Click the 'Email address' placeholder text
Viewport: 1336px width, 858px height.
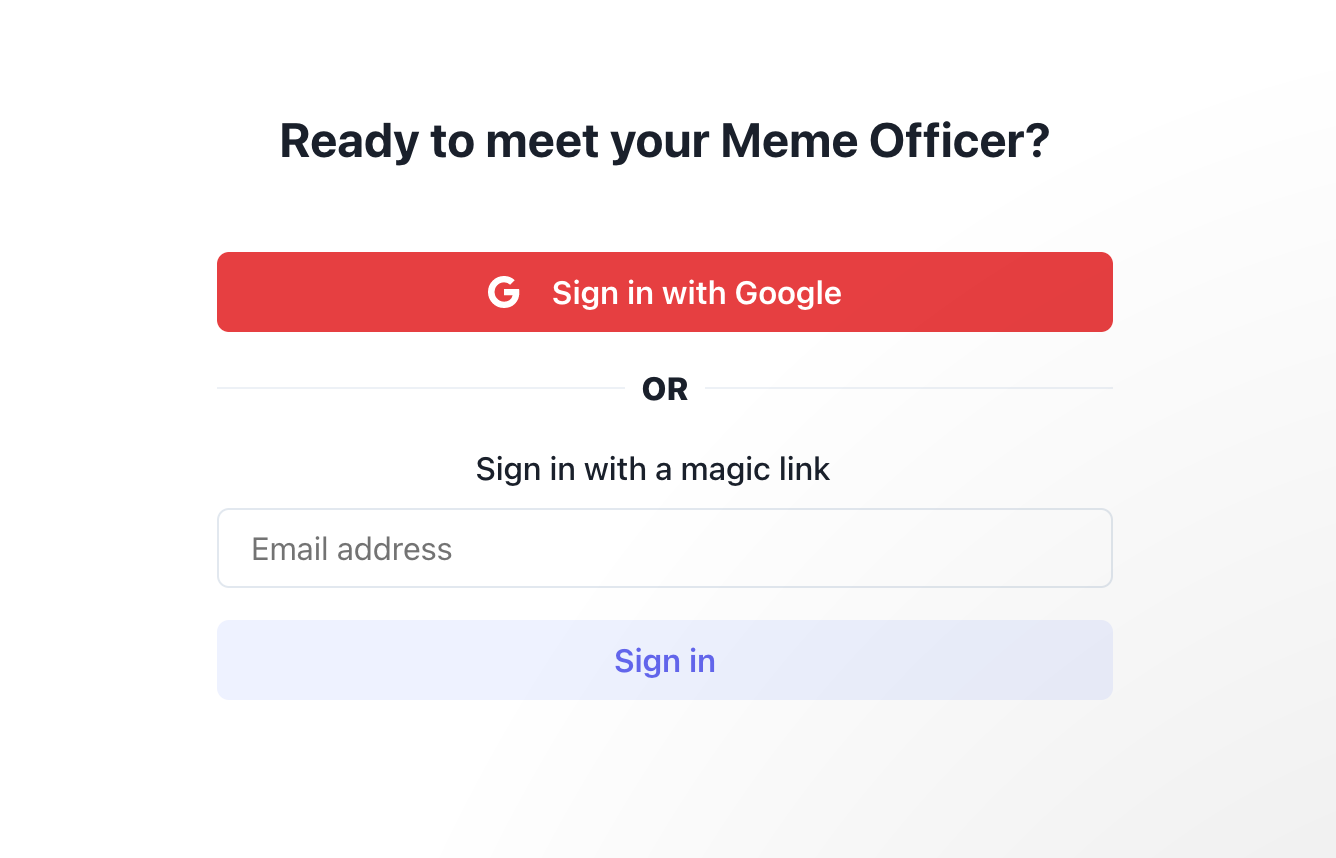[352, 549]
